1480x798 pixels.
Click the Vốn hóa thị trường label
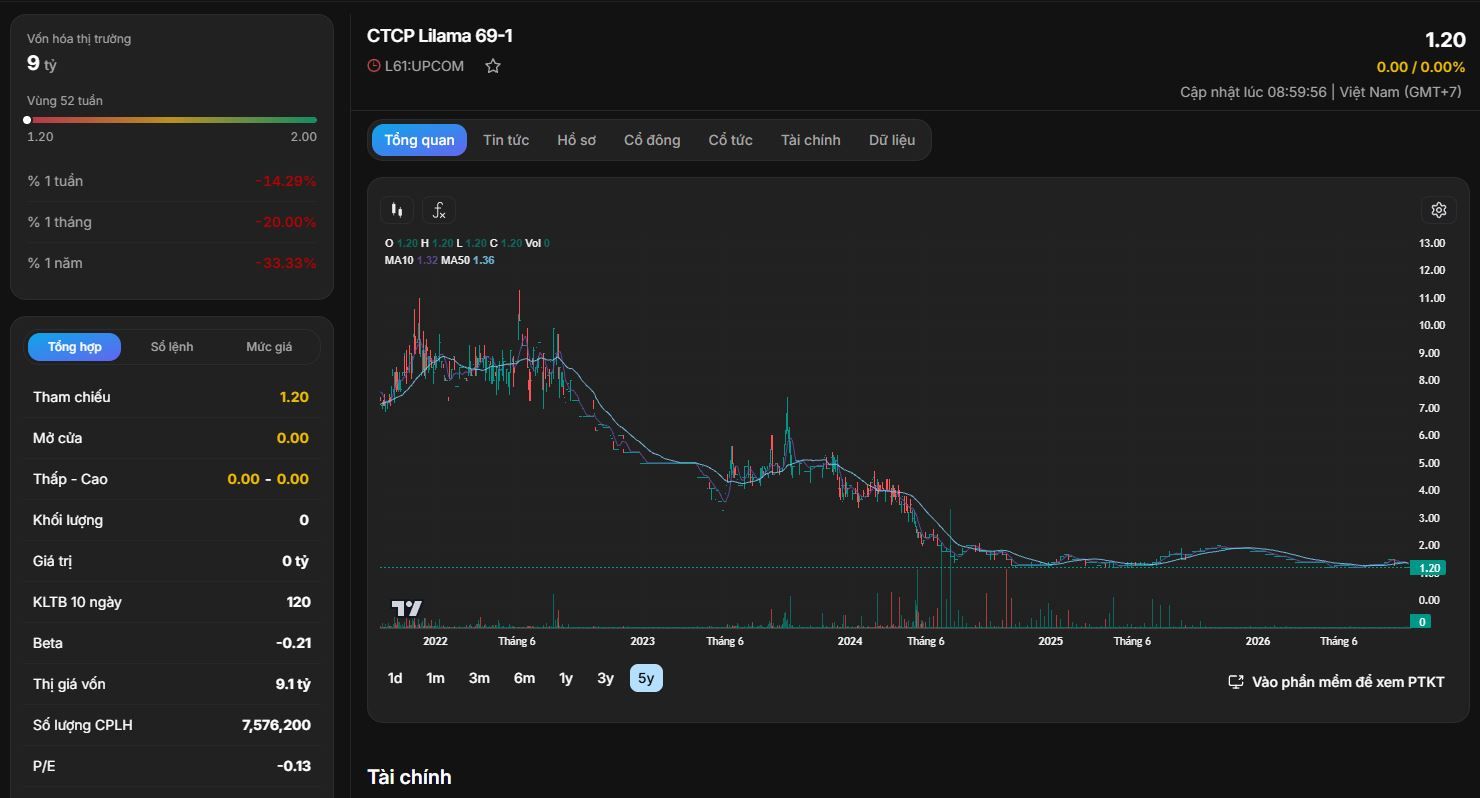click(79, 39)
